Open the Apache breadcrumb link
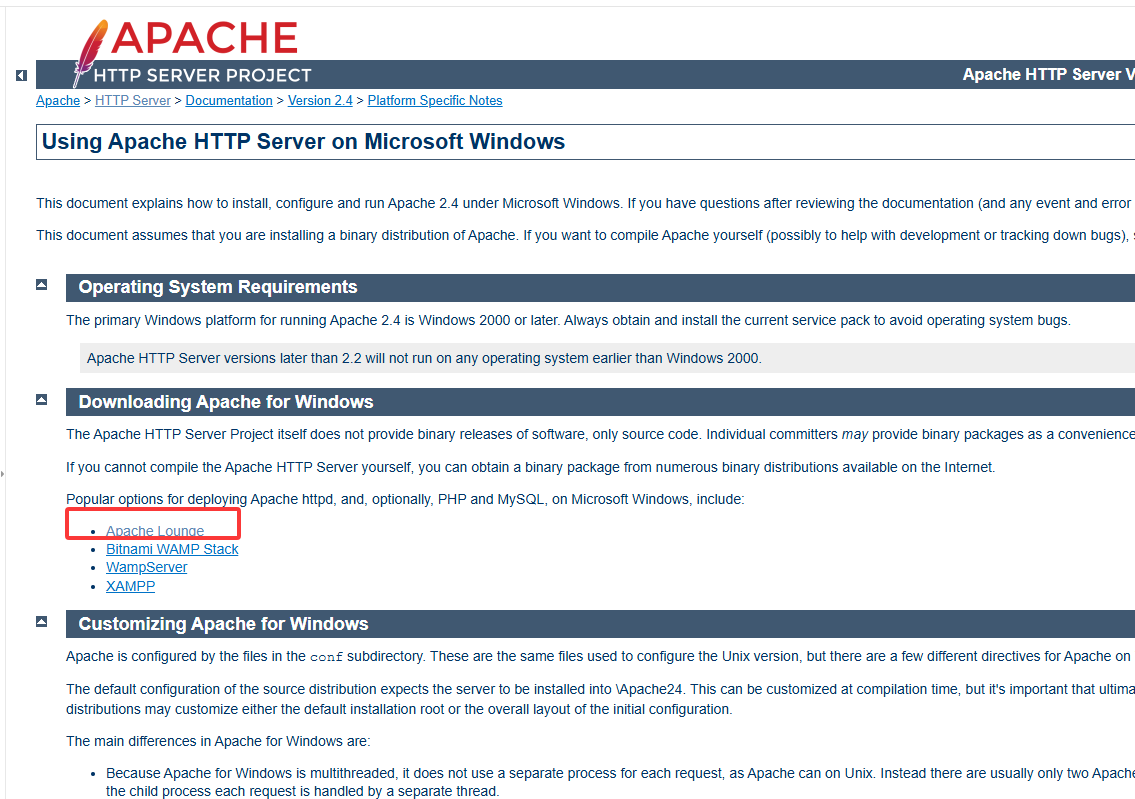This screenshot has height=799, width=1135. 58,101
